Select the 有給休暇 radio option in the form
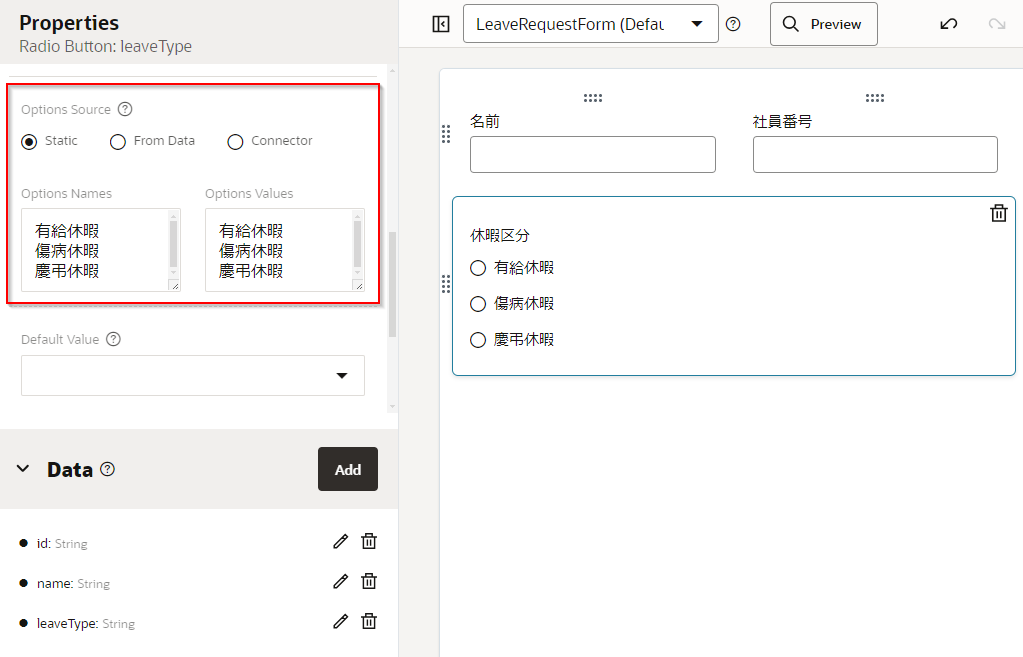This screenshot has height=657, width=1023. 478,268
